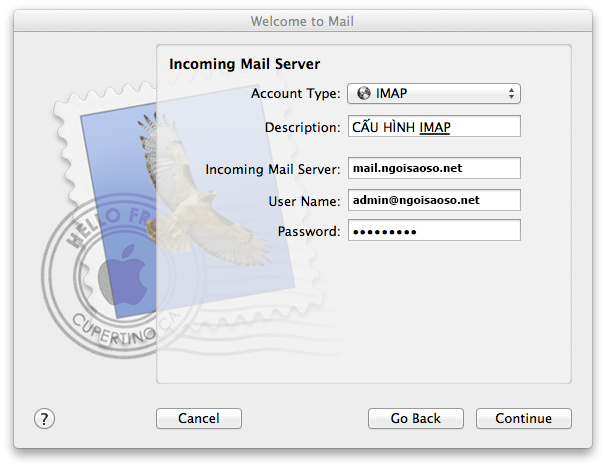The width and height of the screenshot is (606, 468).
Task: Click the "Incoming Mail Server:" field label
Action: tap(273, 169)
